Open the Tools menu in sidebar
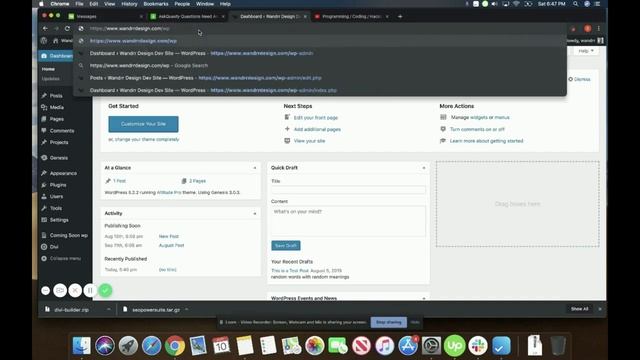Viewport: 640px width, 360px height. click(56, 208)
